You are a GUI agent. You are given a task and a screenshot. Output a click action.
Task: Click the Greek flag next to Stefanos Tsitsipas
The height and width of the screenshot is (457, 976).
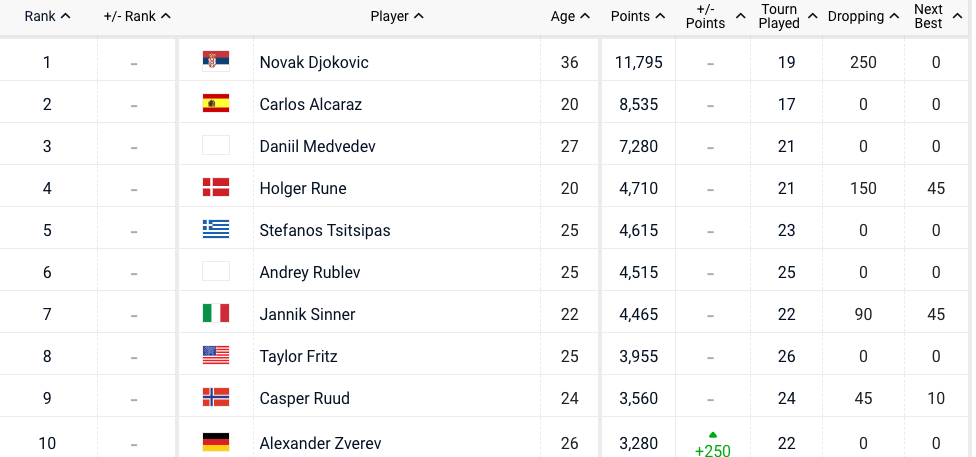pyautogui.click(x=215, y=230)
